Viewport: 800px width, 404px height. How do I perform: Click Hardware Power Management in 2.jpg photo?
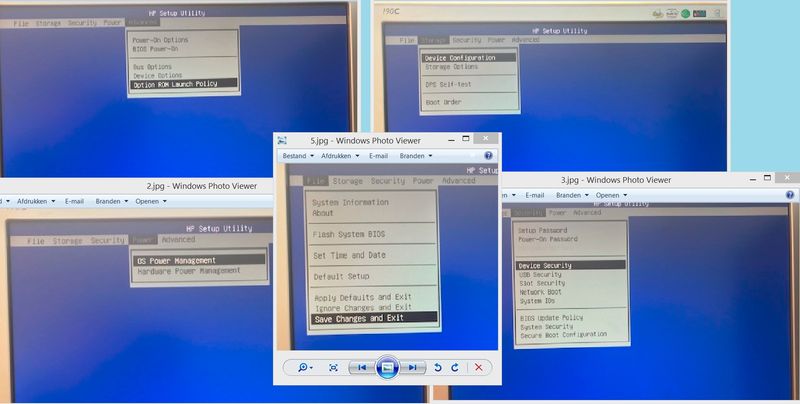(189, 271)
